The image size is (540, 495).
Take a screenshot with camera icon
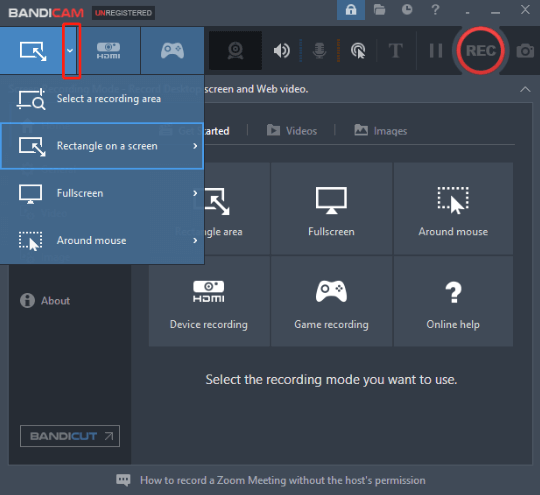pos(525,51)
